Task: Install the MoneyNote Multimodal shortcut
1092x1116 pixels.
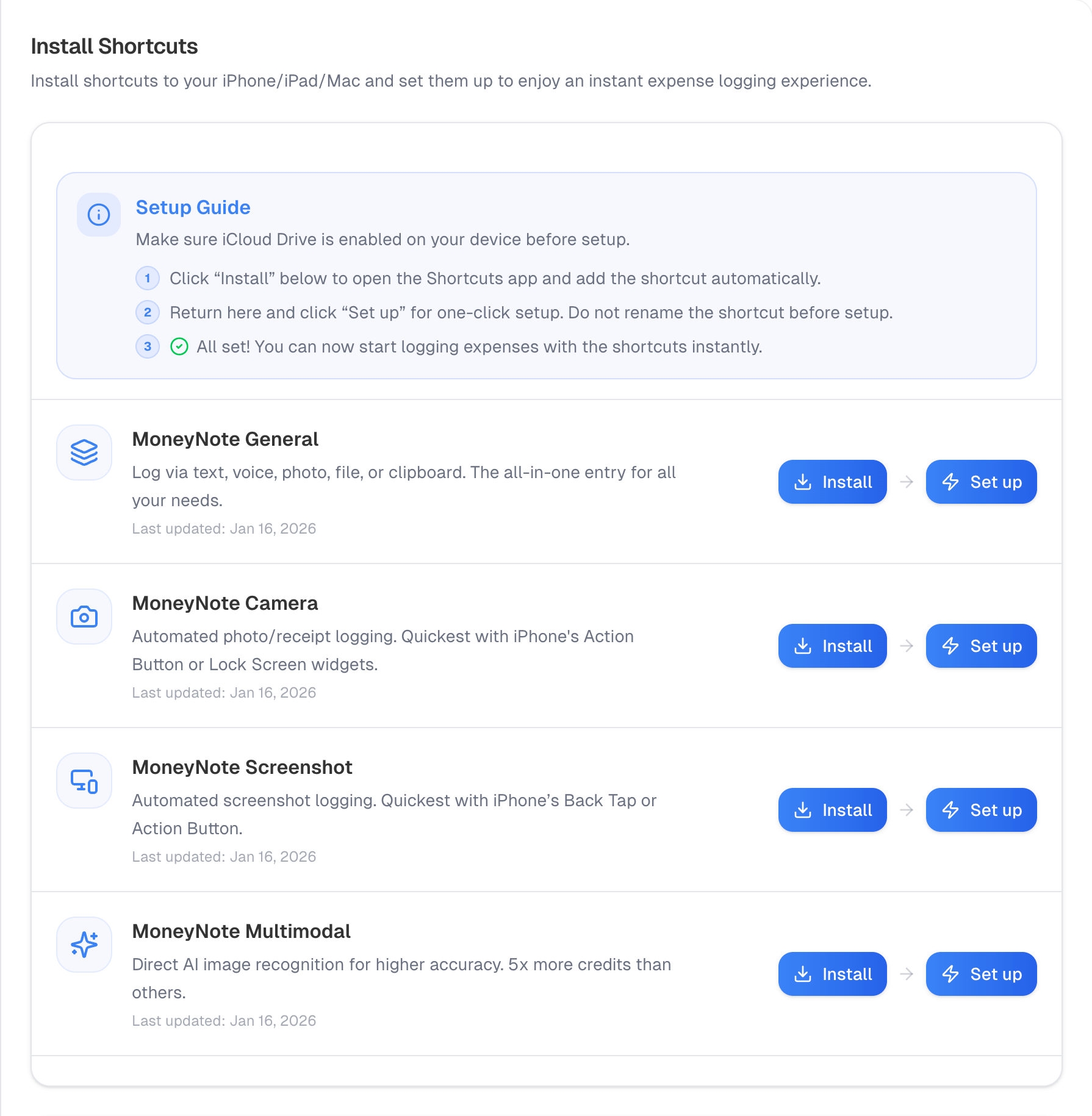Action: tap(832, 974)
